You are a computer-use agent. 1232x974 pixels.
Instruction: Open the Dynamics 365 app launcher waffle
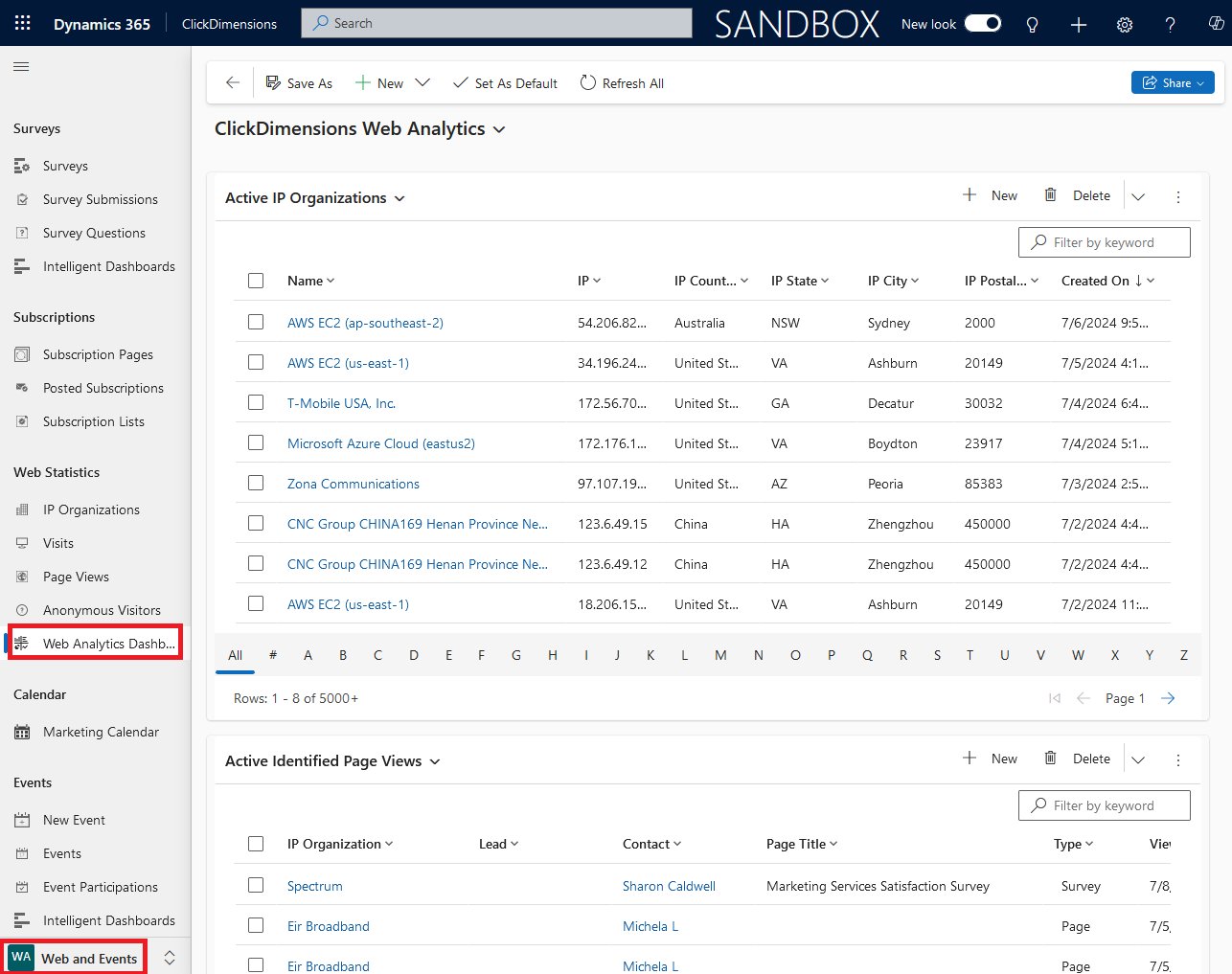[x=23, y=23]
